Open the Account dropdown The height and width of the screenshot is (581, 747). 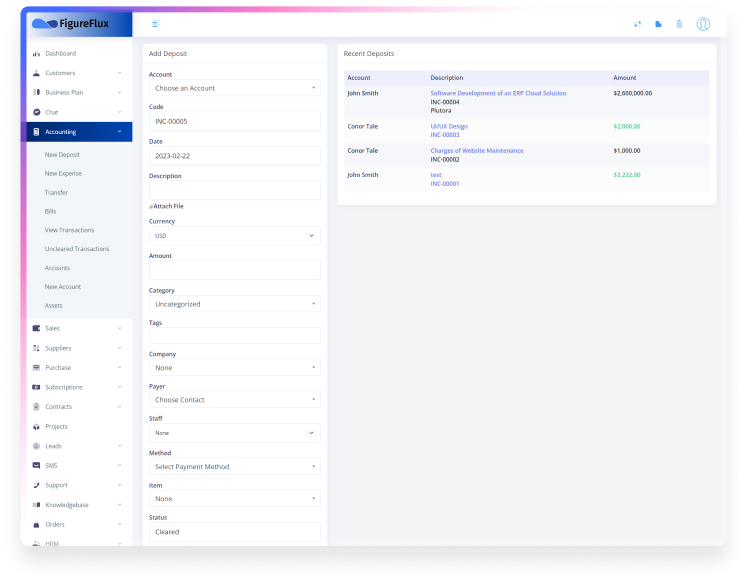[234, 88]
